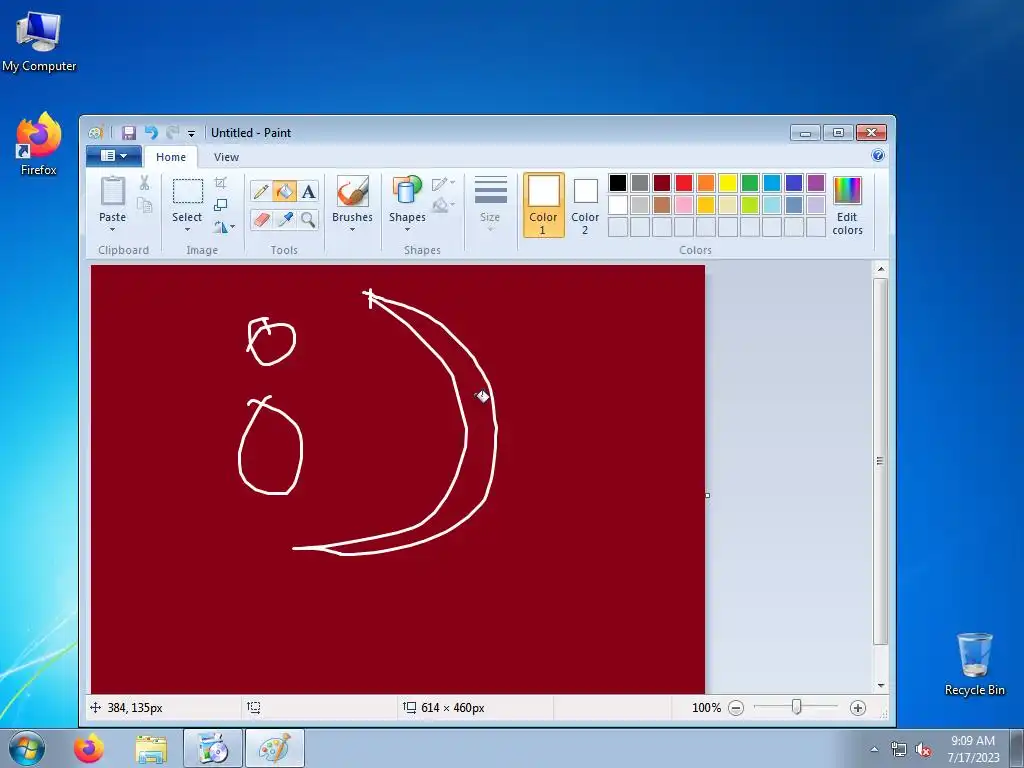The image size is (1024, 768).
Task: Click the Crop icon in Image group
Action: click(x=221, y=183)
